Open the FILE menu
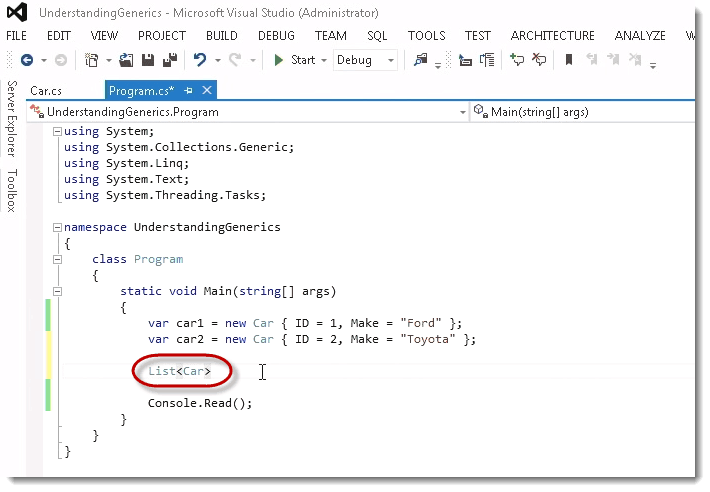The height and width of the screenshot is (492, 710). pyautogui.click(x=16, y=36)
